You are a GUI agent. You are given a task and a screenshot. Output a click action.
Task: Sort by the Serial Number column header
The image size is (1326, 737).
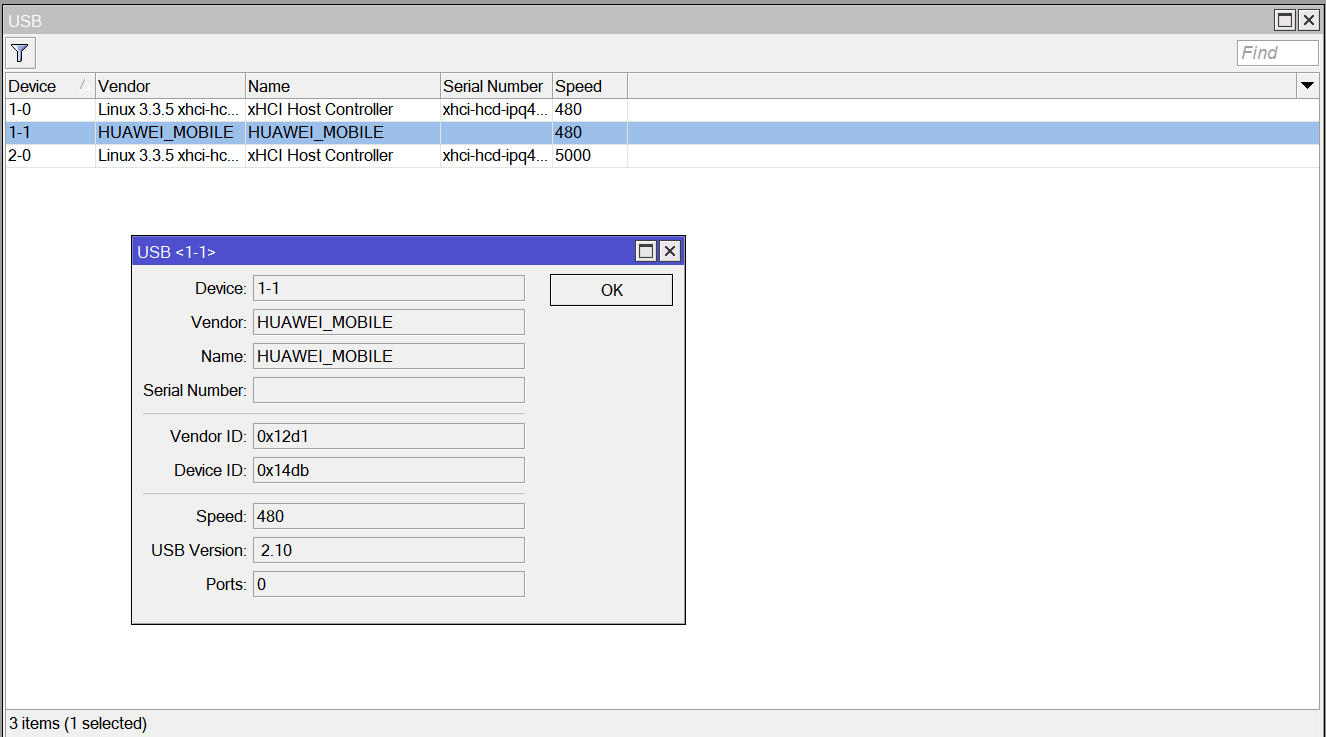496,86
